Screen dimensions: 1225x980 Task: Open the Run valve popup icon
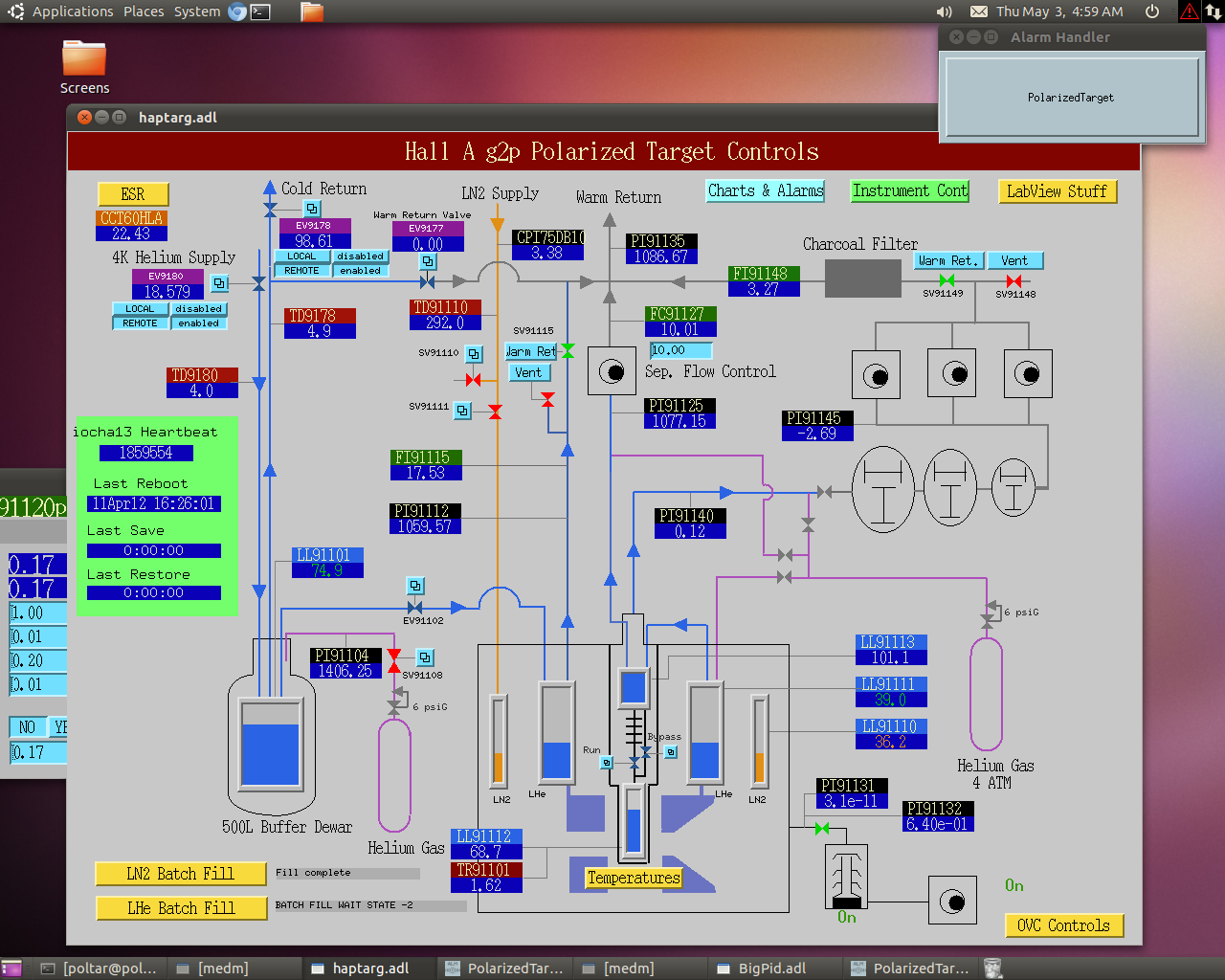coord(606,763)
